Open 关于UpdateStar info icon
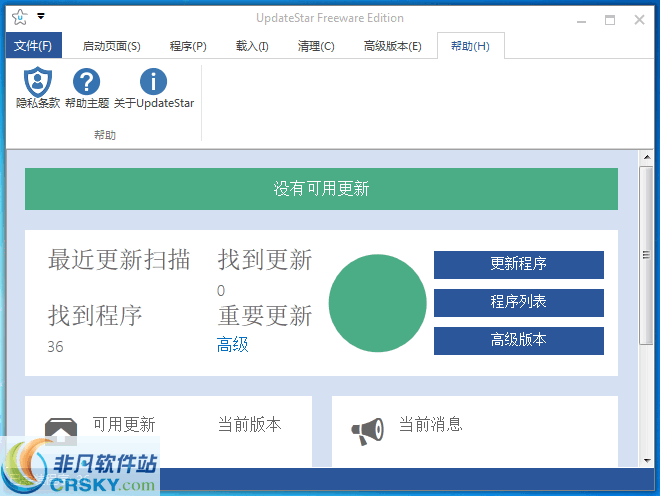The image size is (660, 496). [153, 82]
